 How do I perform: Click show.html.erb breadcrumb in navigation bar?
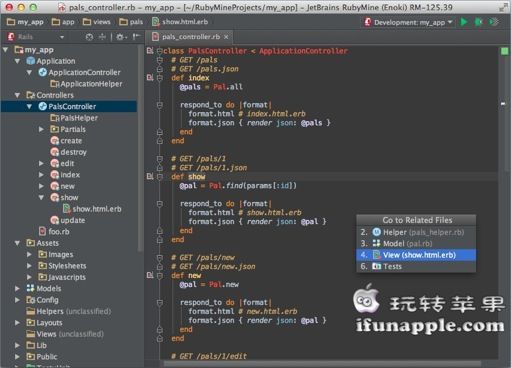click(180, 22)
